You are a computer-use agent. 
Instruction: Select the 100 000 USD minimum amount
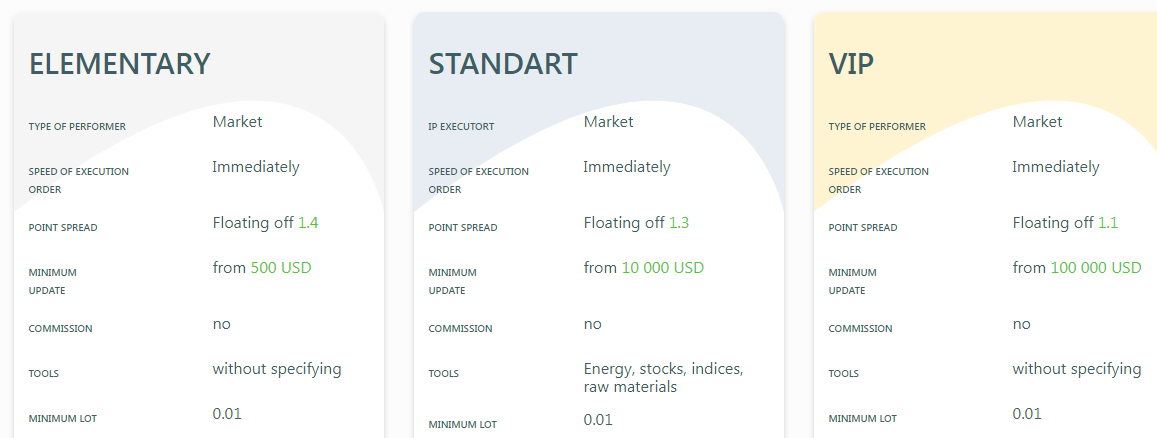point(1096,268)
